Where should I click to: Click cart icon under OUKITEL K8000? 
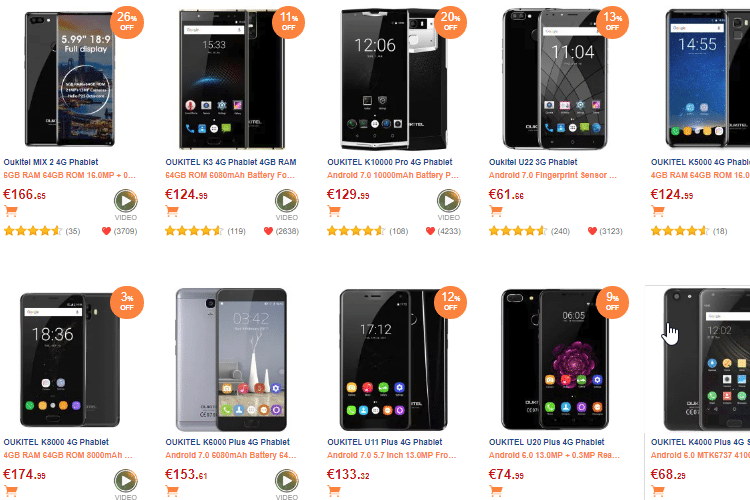click(11, 490)
